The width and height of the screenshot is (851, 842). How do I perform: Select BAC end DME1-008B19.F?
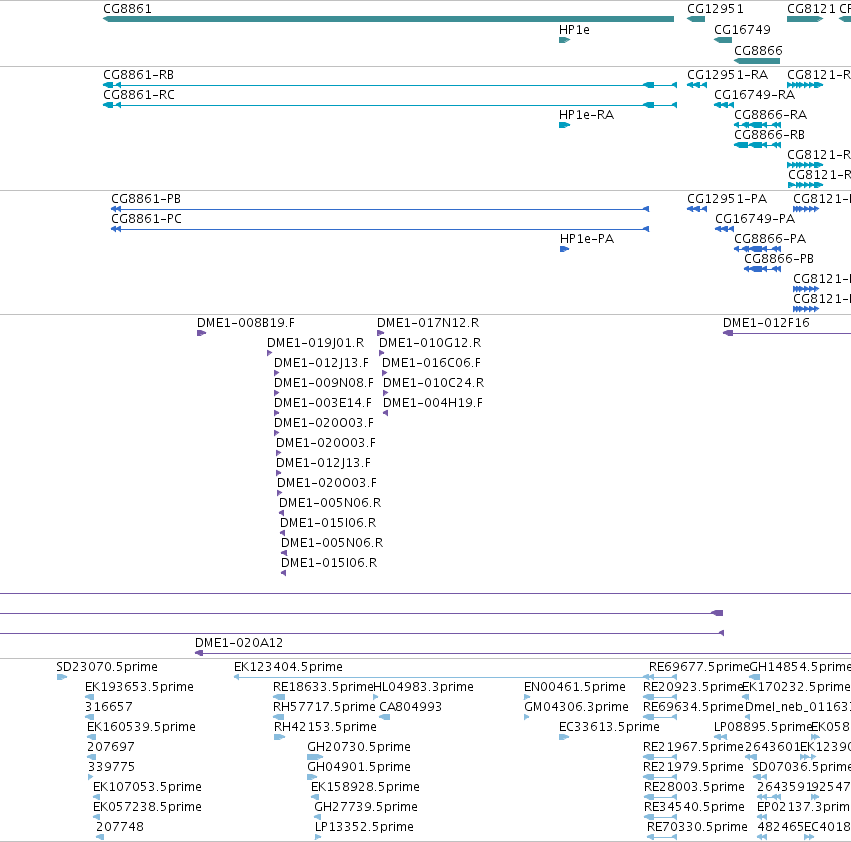[x=201, y=333]
